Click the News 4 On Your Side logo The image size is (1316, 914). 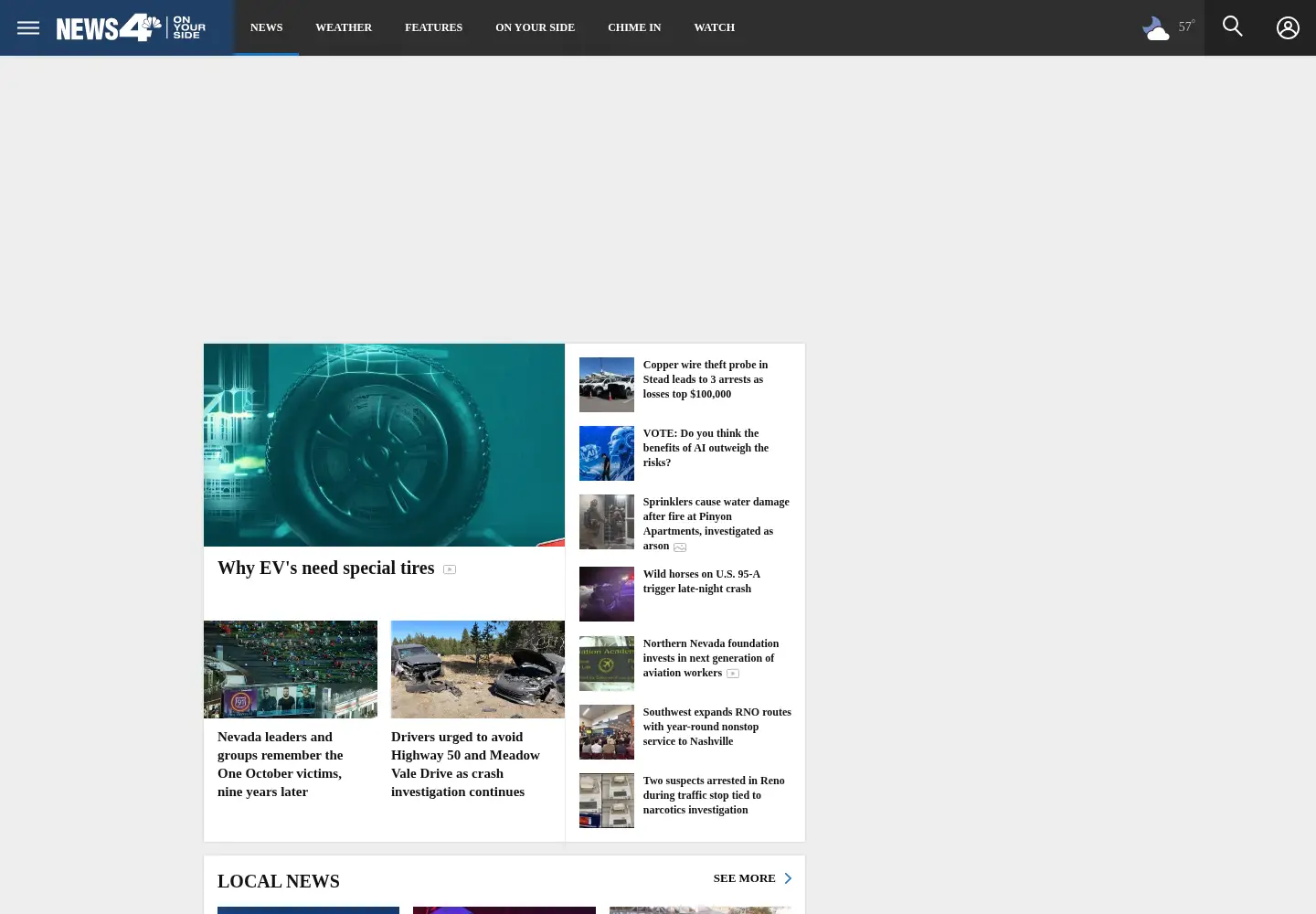[131, 27]
